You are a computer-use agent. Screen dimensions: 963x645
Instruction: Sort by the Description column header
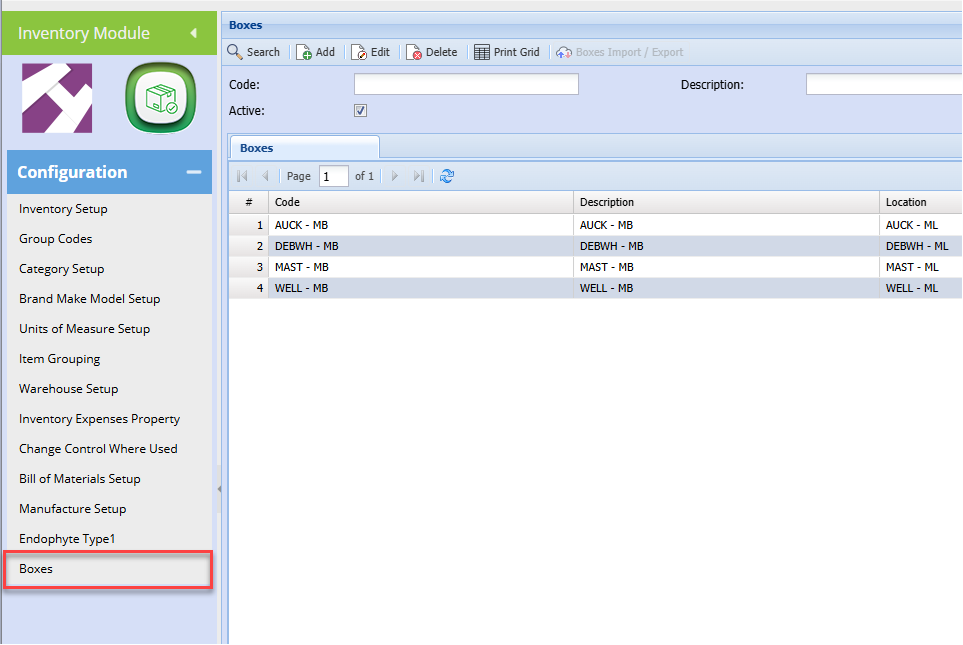607,202
